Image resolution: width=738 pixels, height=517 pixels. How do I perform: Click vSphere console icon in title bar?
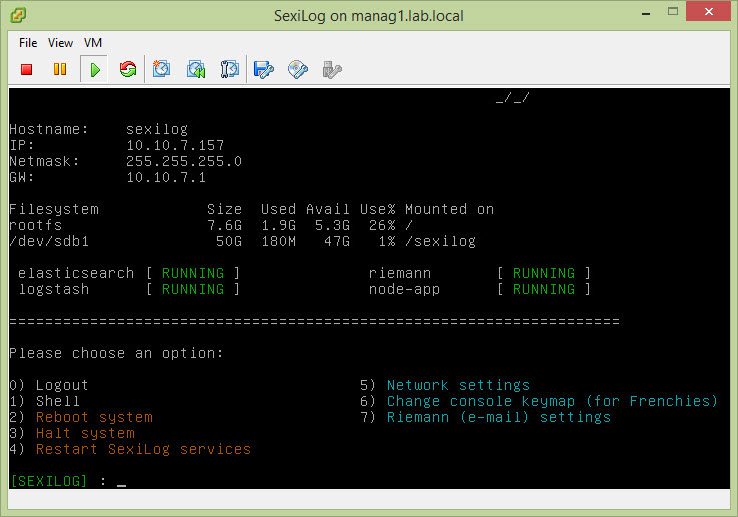pos(18,15)
